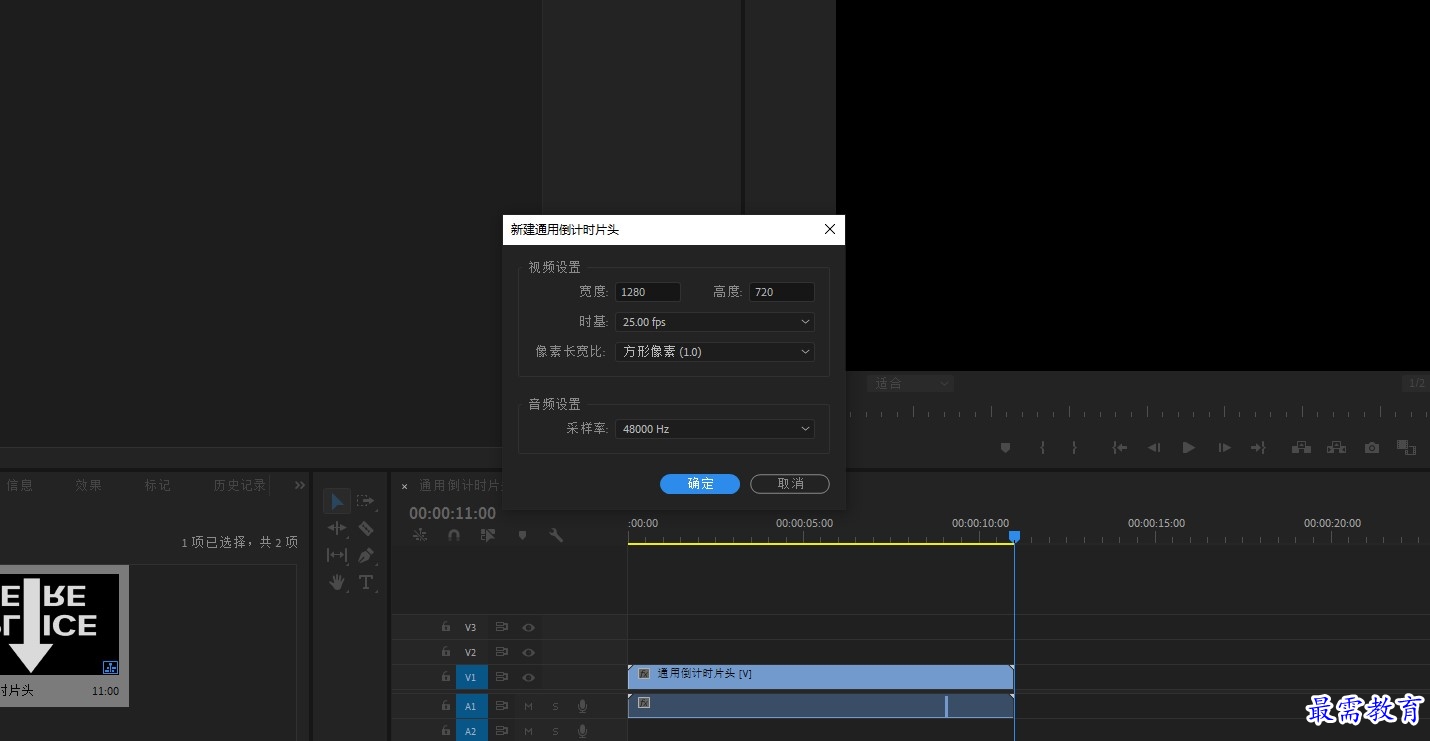Add a marker in timeline header
1430x741 pixels.
[x=522, y=535]
